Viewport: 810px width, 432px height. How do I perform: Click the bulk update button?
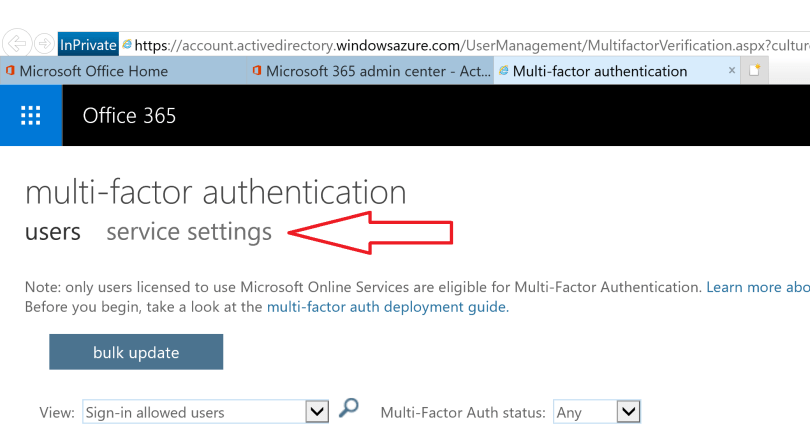point(136,352)
